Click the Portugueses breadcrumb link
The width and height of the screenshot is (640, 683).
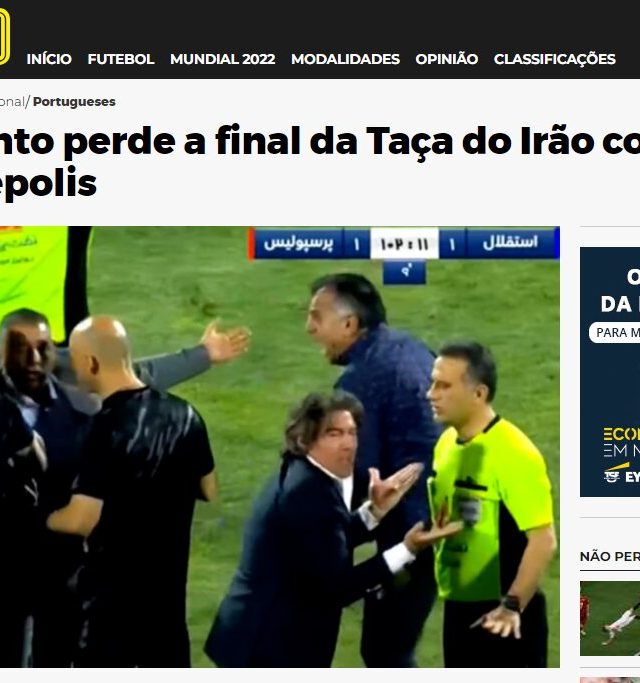tap(74, 101)
